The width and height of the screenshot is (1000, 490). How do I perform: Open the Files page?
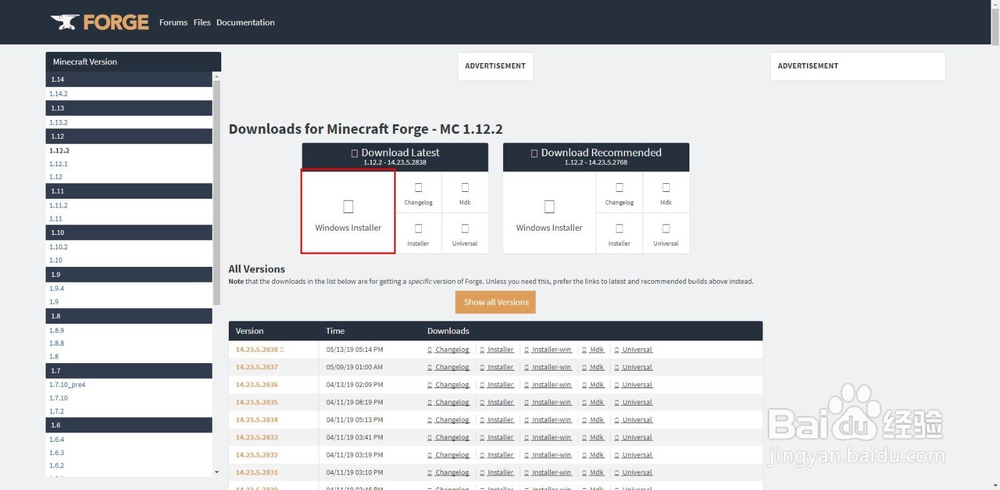(x=202, y=22)
